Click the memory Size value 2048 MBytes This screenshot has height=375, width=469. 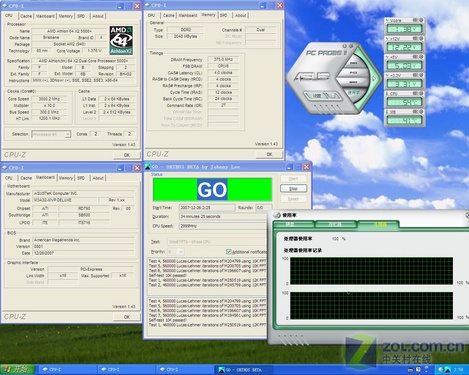[185, 36]
